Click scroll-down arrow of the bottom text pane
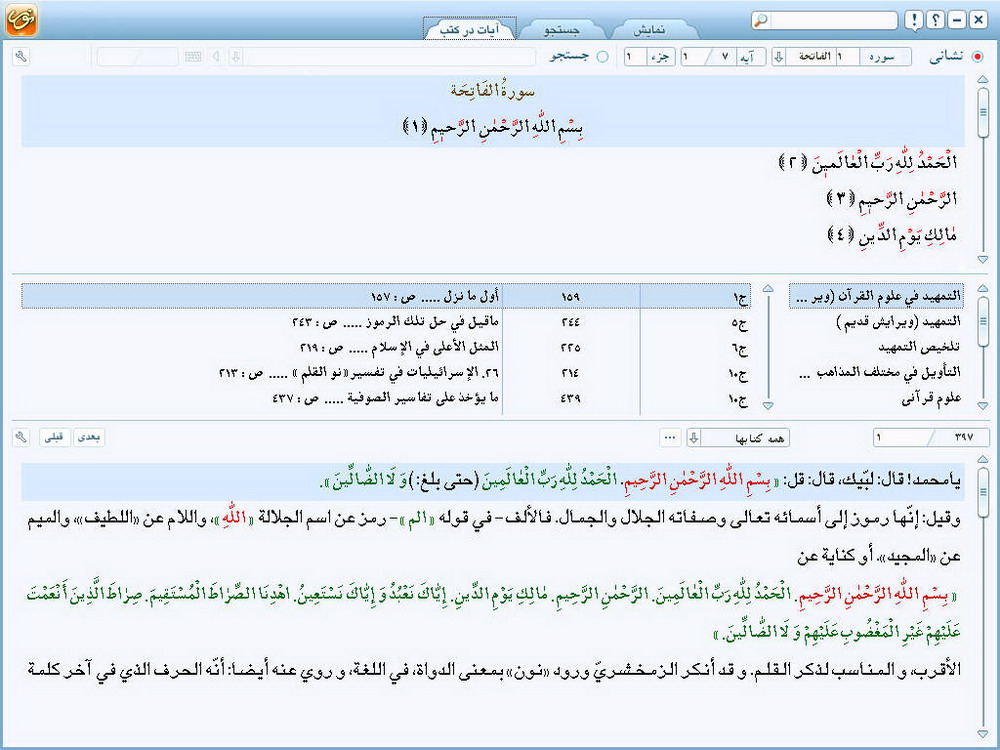Image resolution: width=1000 pixels, height=750 pixels. click(983, 735)
